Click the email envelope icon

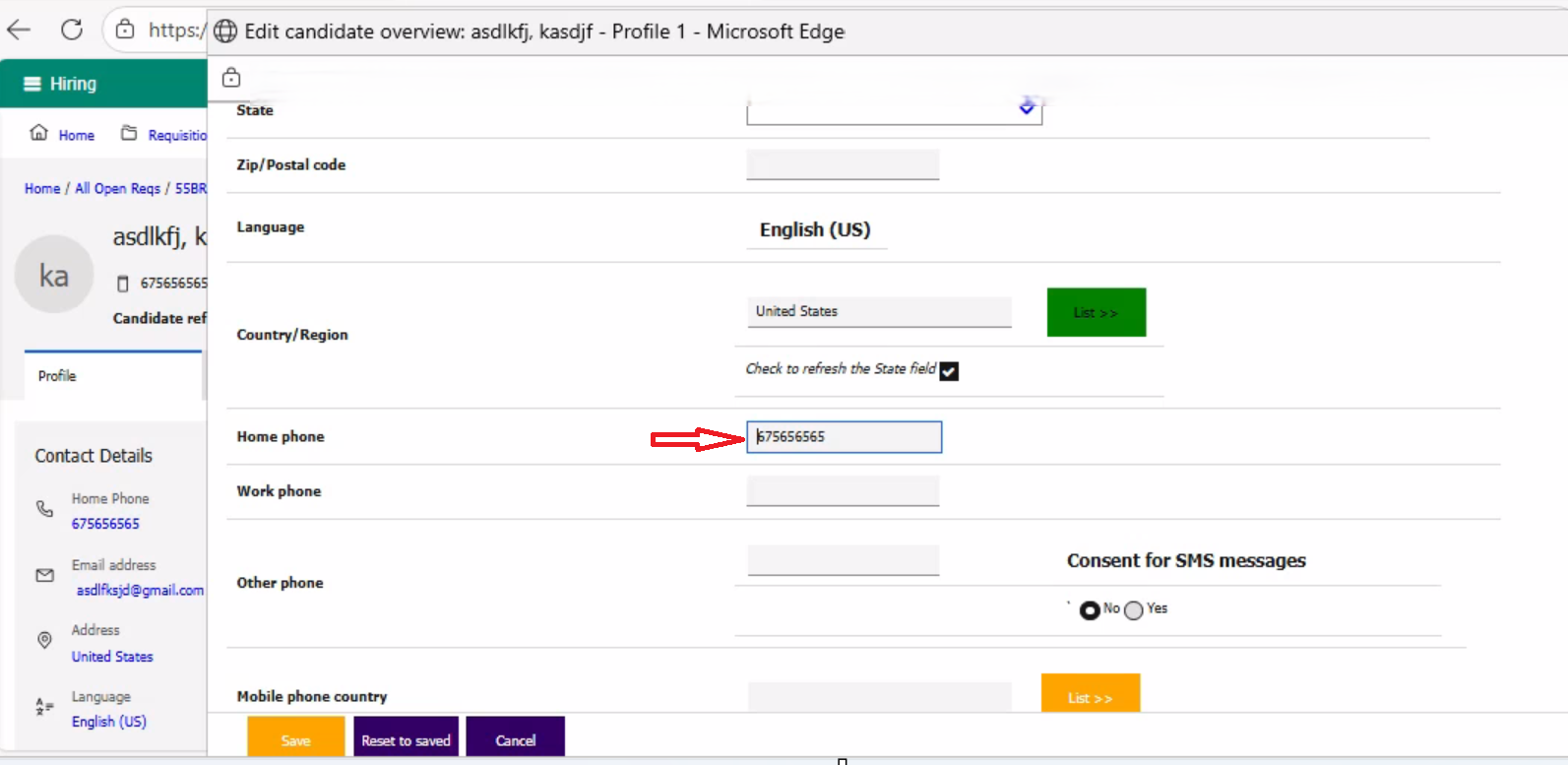pyautogui.click(x=44, y=575)
